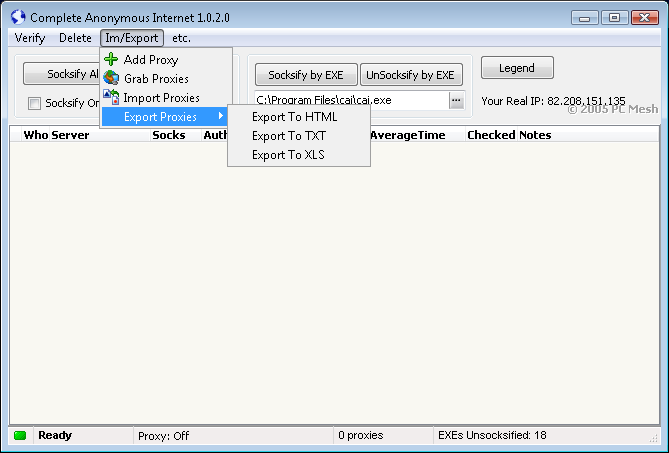669x453 pixels.
Task: Maximize the application window
Action: 614,18
